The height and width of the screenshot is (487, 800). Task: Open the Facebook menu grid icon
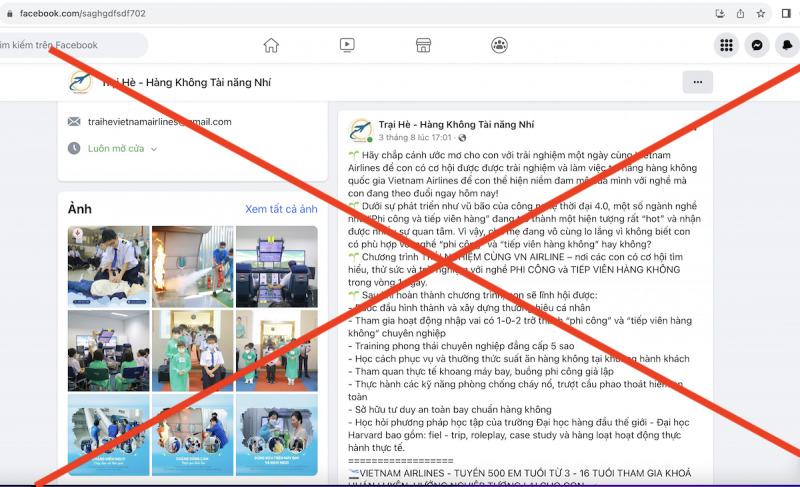point(726,45)
